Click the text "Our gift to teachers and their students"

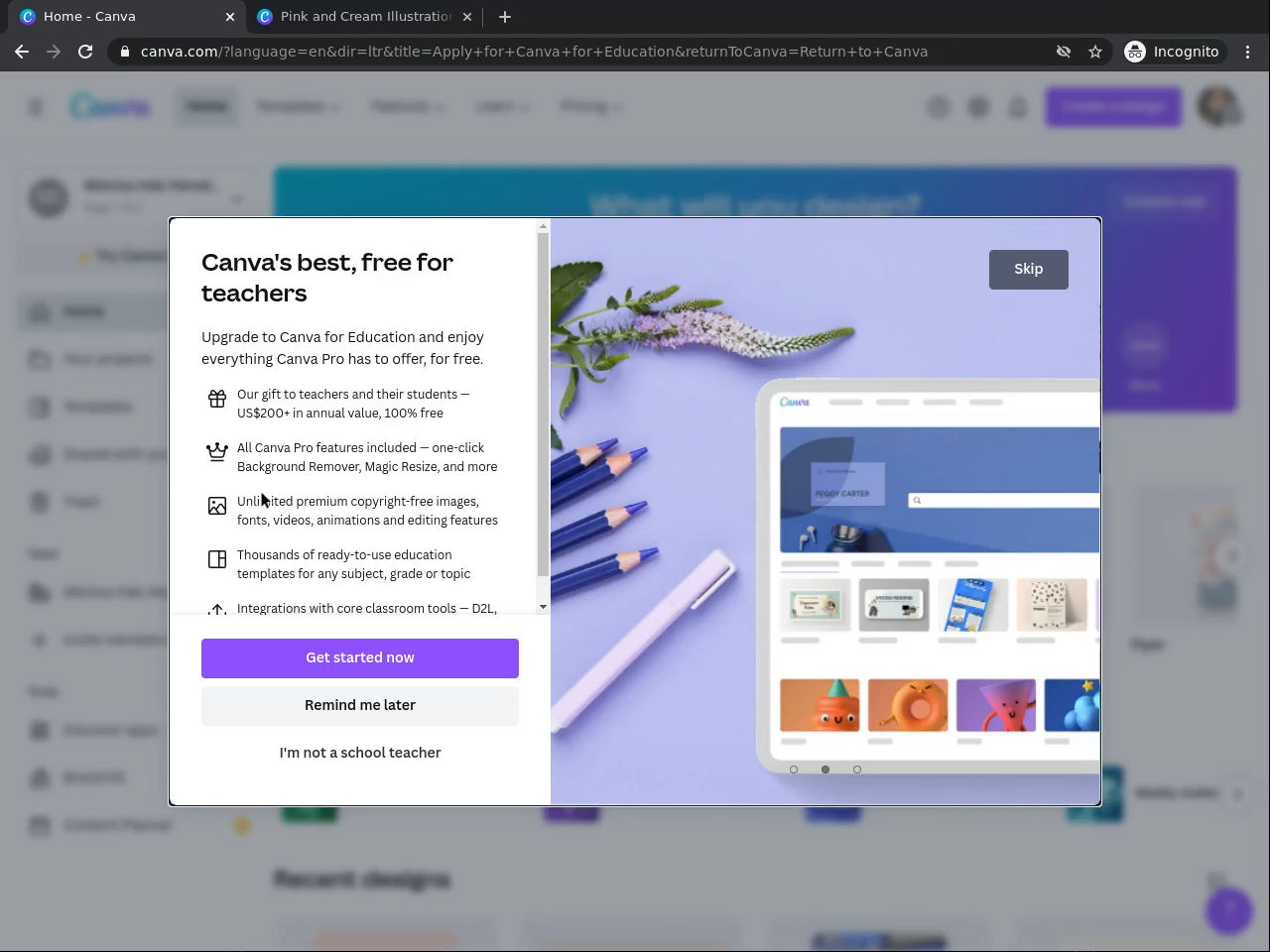point(347,395)
